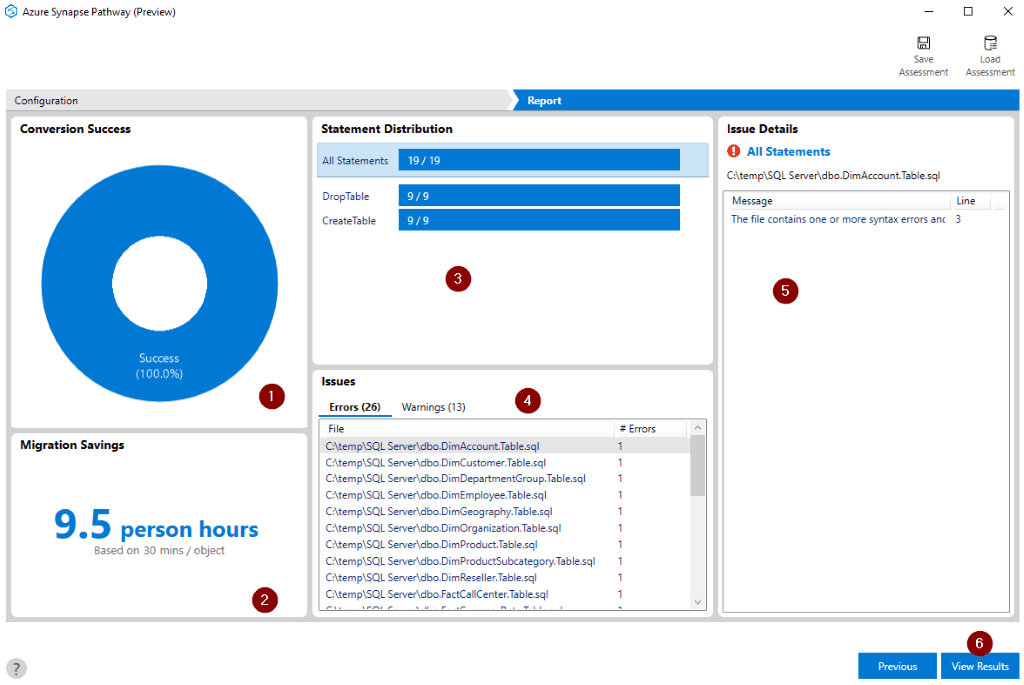The width and height of the screenshot is (1024, 685).
Task: Select the dbo.DimOrganization.Table.sql row
Action: click(x=505, y=528)
